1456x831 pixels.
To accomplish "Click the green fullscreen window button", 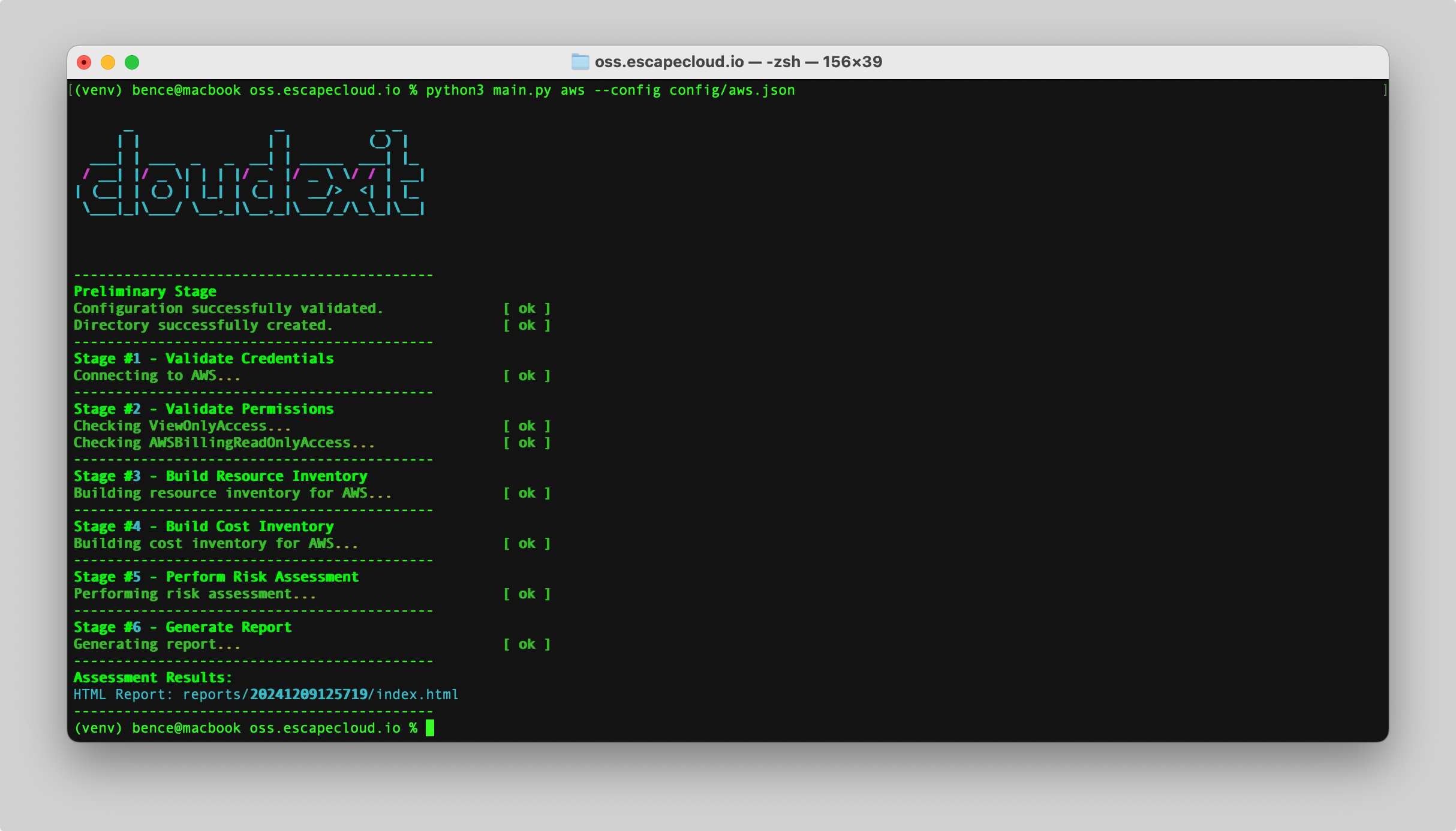I will click(132, 62).
